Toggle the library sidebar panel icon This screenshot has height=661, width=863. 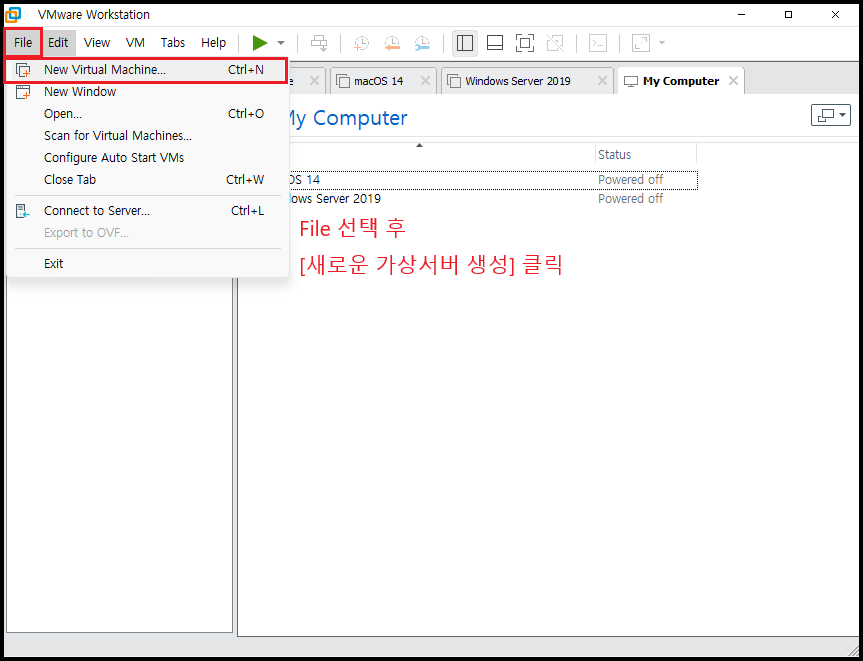click(x=465, y=43)
